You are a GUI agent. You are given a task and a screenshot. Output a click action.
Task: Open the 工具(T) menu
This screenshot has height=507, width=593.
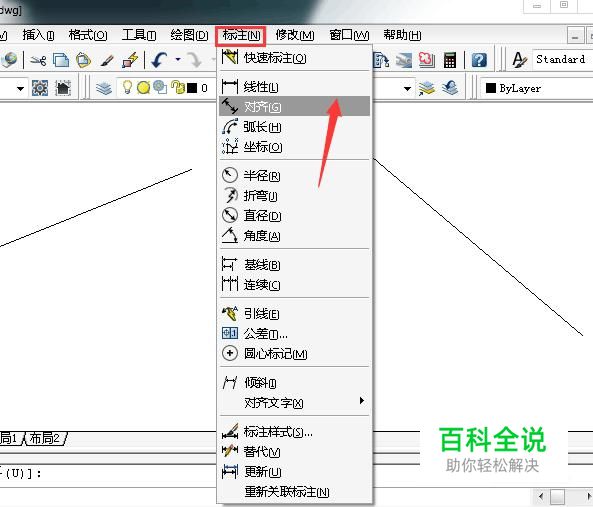(139, 35)
